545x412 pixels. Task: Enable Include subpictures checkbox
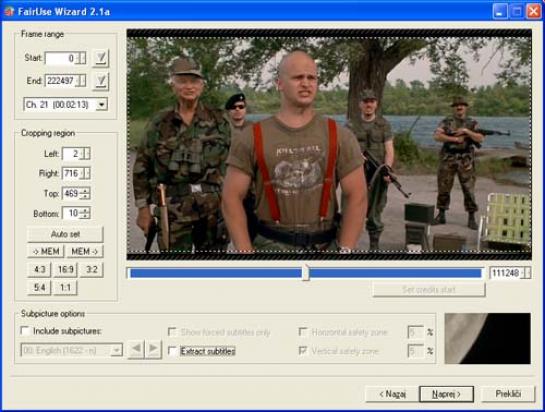pyautogui.click(x=25, y=331)
